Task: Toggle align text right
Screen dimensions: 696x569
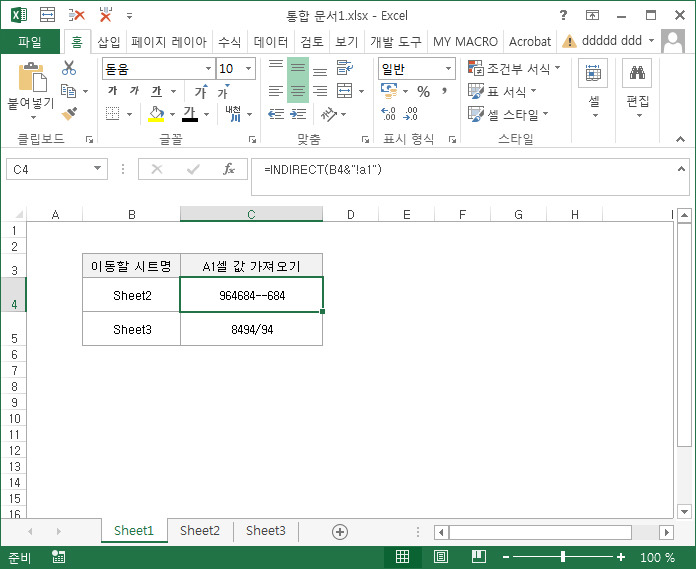Action: point(320,91)
